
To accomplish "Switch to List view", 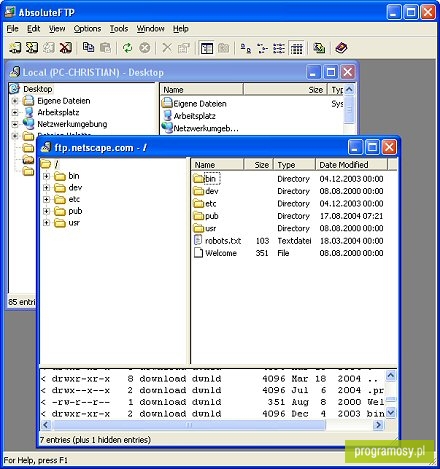I will pyautogui.click(x=279, y=48).
